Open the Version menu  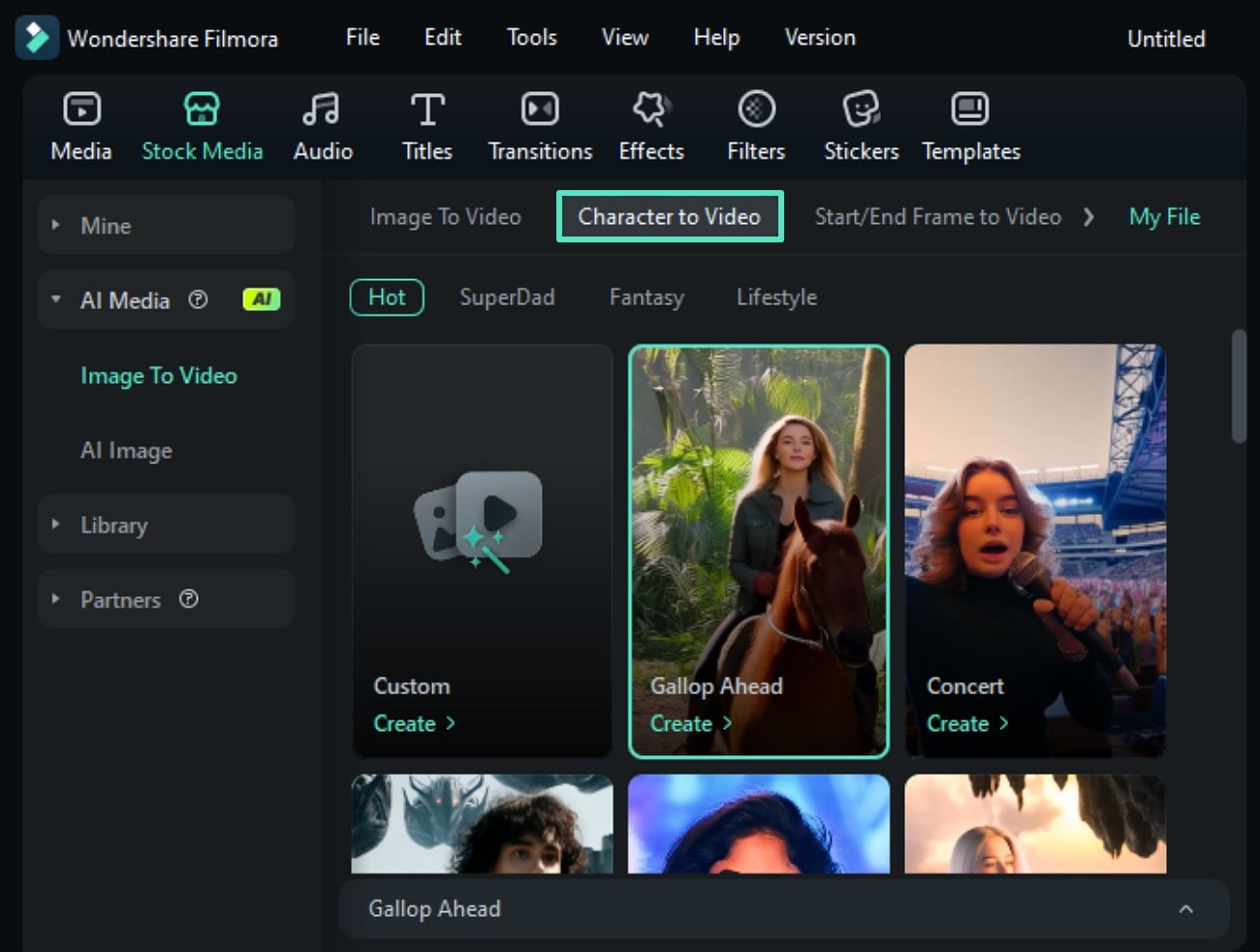coord(820,37)
